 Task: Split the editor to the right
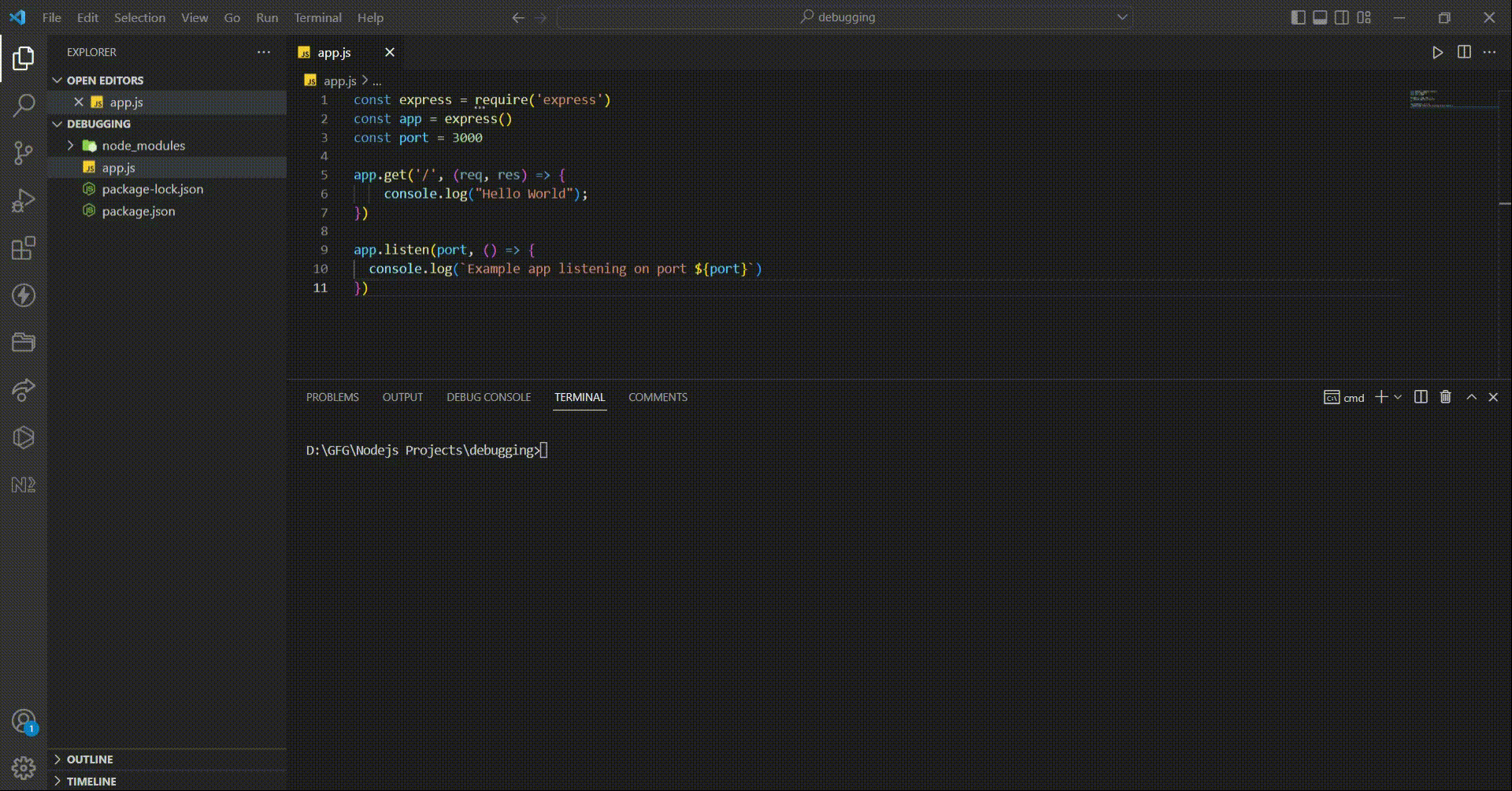(1464, 52)
